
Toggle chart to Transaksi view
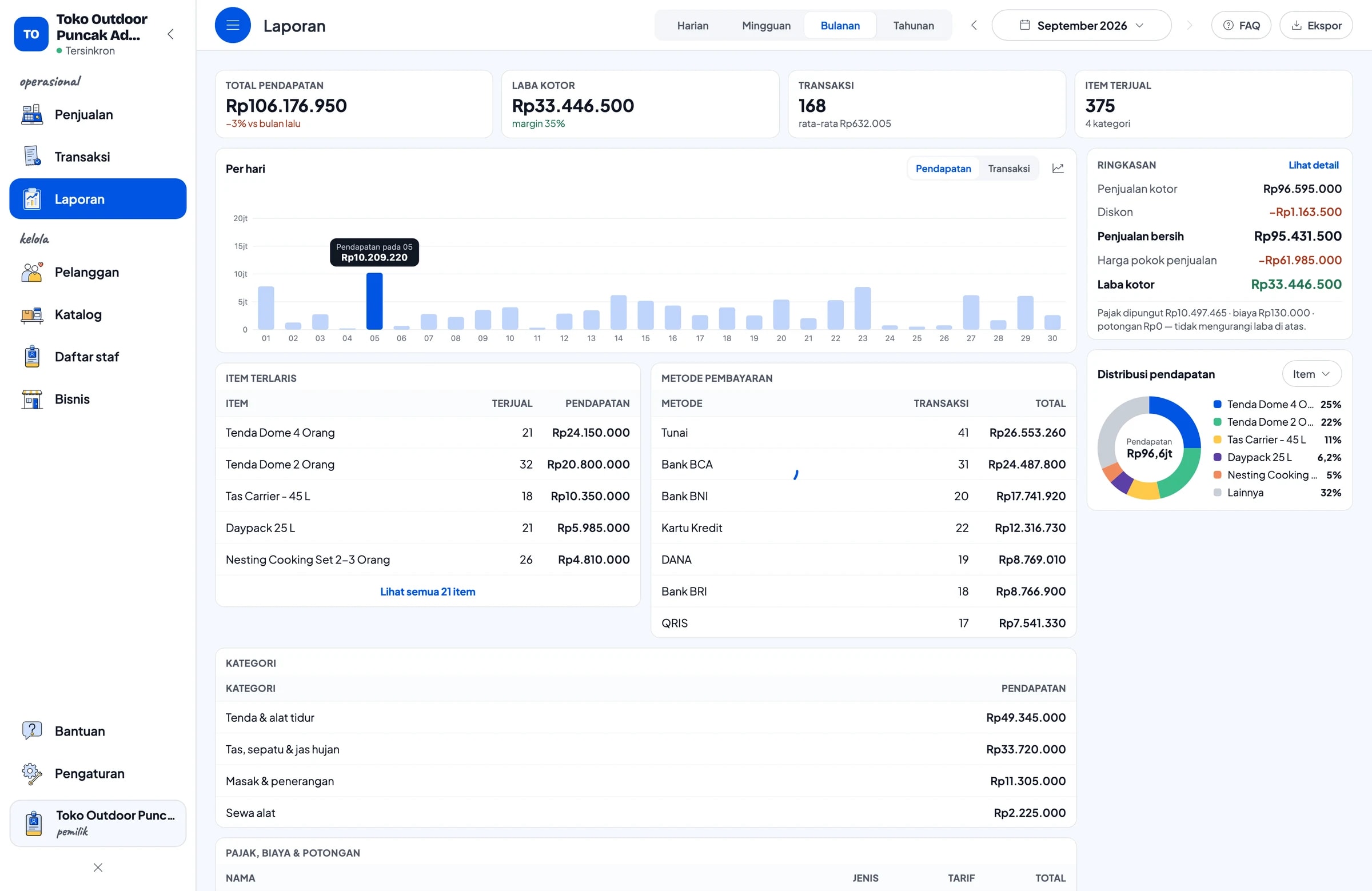1009,168
